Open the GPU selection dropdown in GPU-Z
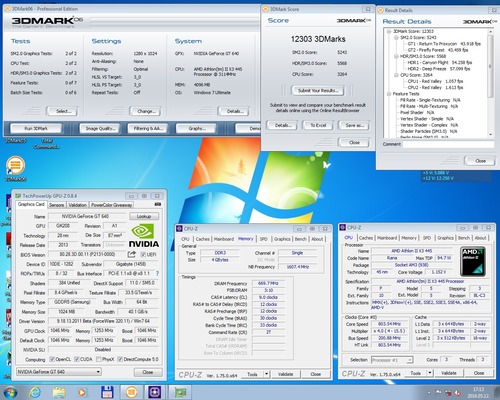This screenshot has width=500, height=400. (59, 372)
